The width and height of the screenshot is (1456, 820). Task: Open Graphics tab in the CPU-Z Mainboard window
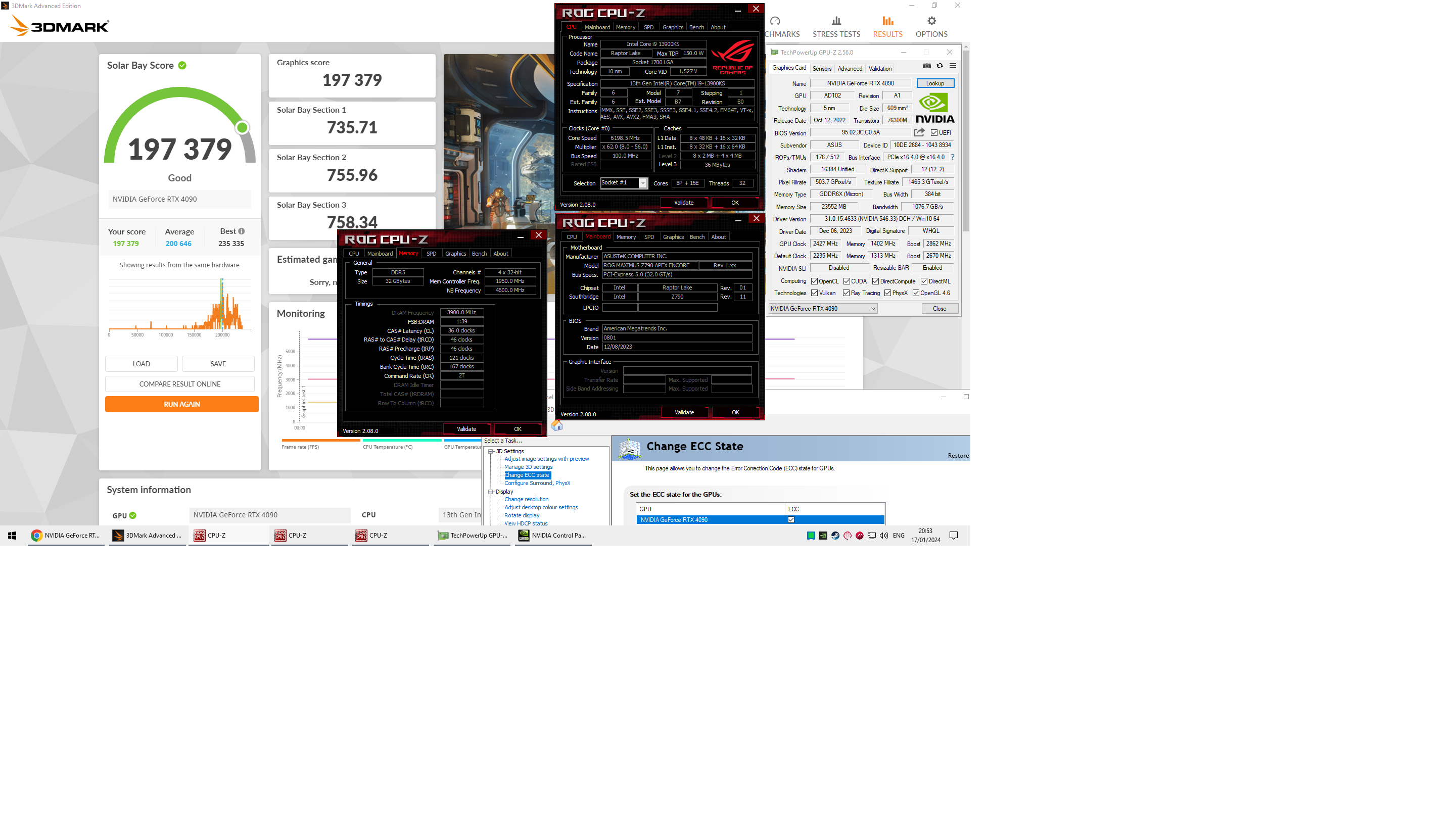click(x=673, y=237)
